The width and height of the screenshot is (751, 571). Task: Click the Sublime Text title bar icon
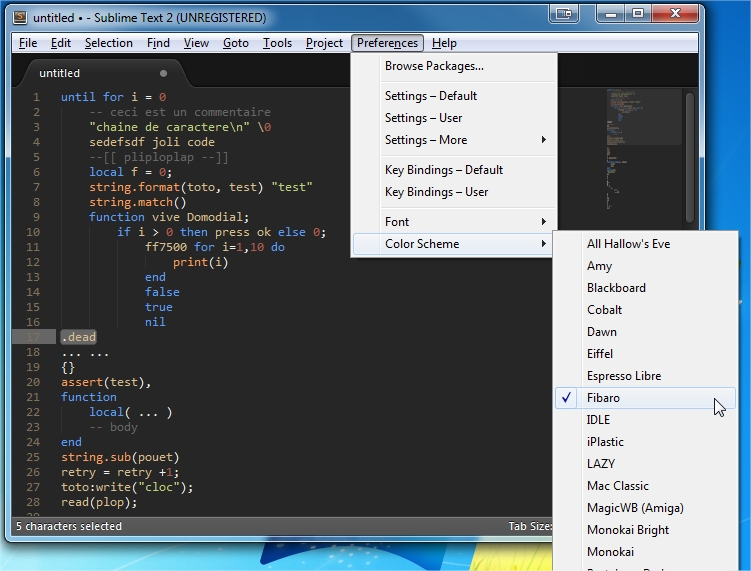(20, 18)
